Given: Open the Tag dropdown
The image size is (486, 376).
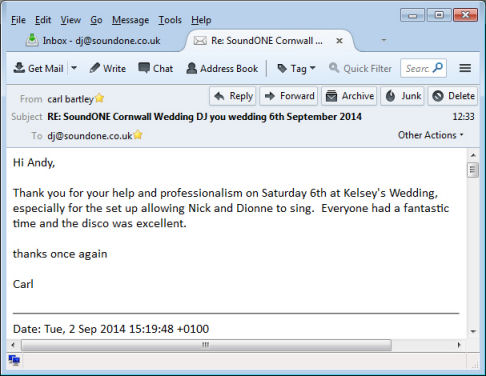Looking at the screenshot, I should (296, 68).
